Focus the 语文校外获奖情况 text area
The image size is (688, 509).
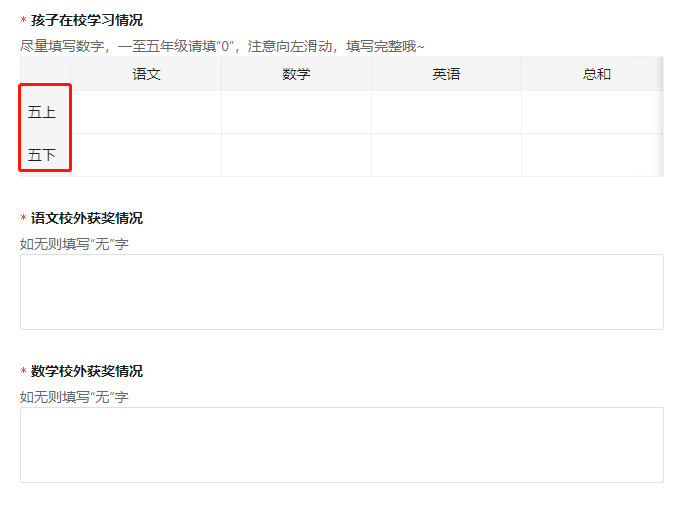[x=342, y=292]
